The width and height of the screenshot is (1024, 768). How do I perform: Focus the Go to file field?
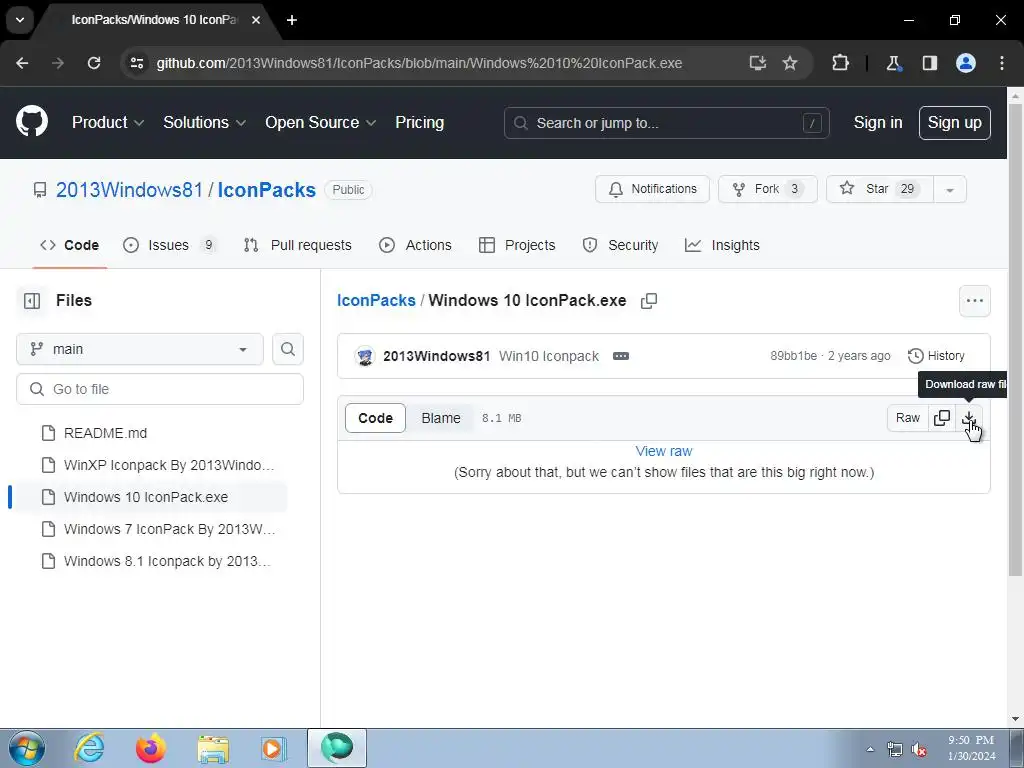pyautogui.click(x=160, y=389)
